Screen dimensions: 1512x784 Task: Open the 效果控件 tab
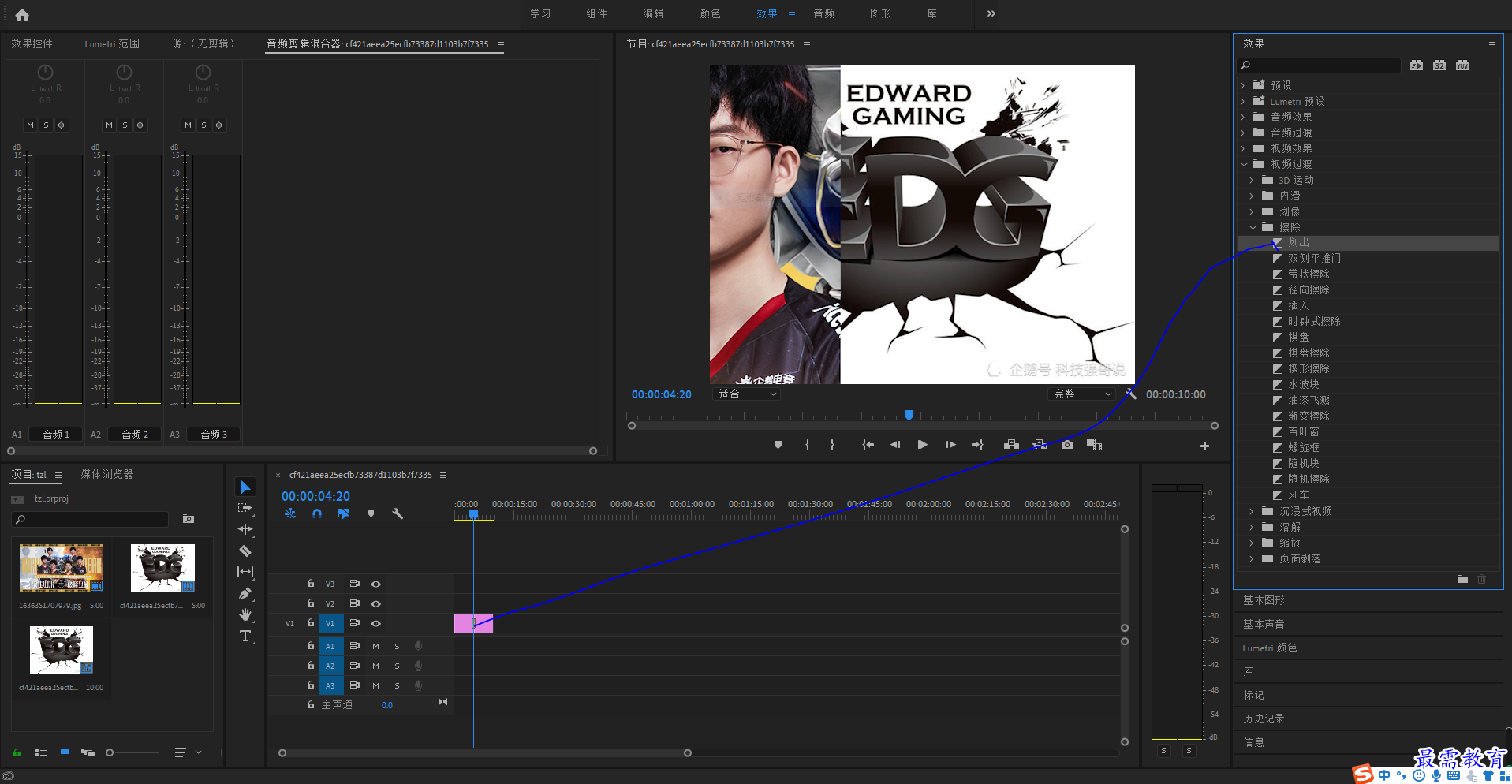pyautogui.click(x=32, y=43)
